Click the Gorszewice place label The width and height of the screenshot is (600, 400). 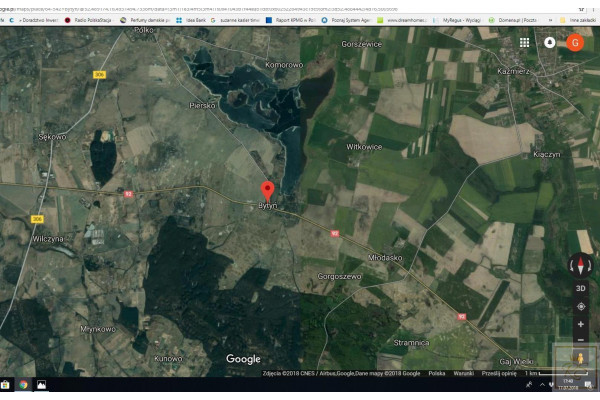pyautogui.click(x=362, y=44)
